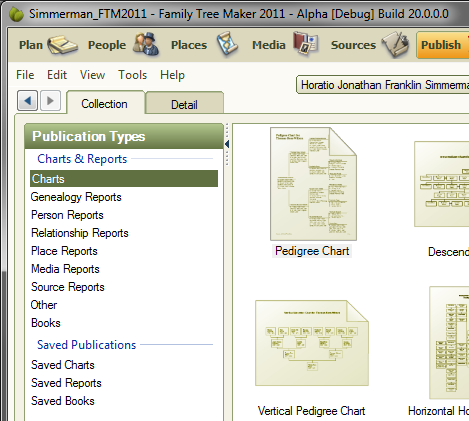The image size is (469, 421).
Task: Select the Vertical Pedigree Chart thumbnail
Action: pyautogui.click(x=312, y=343)
